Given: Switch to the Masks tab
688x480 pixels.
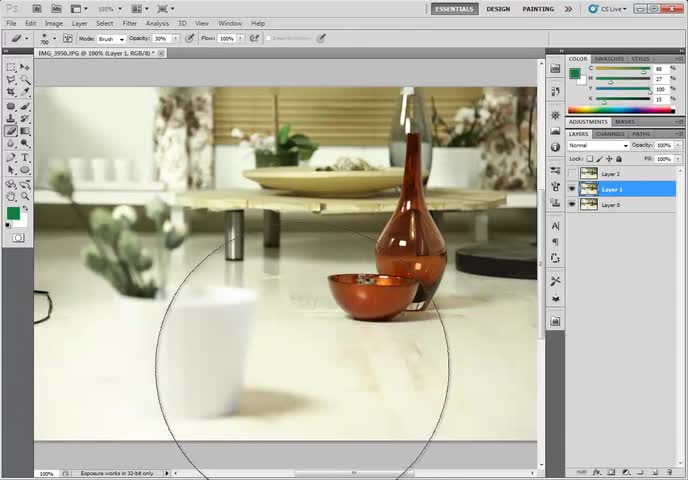Looking at the screenshot, I should 624,122.
